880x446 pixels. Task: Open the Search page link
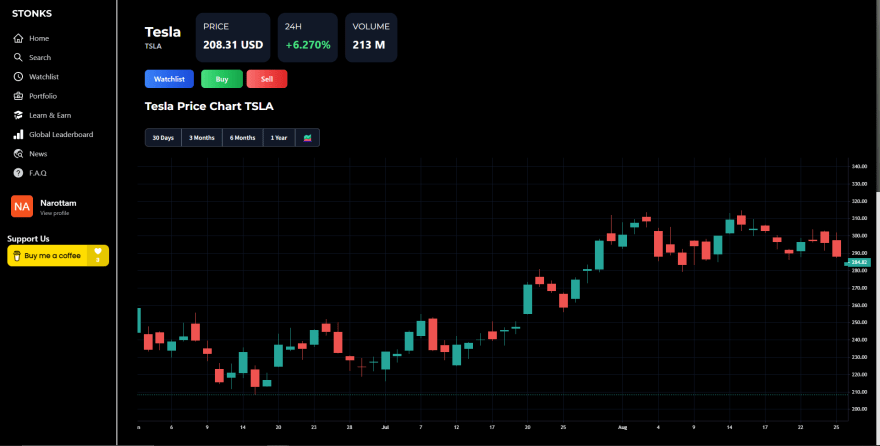click(x=40, y=57)
